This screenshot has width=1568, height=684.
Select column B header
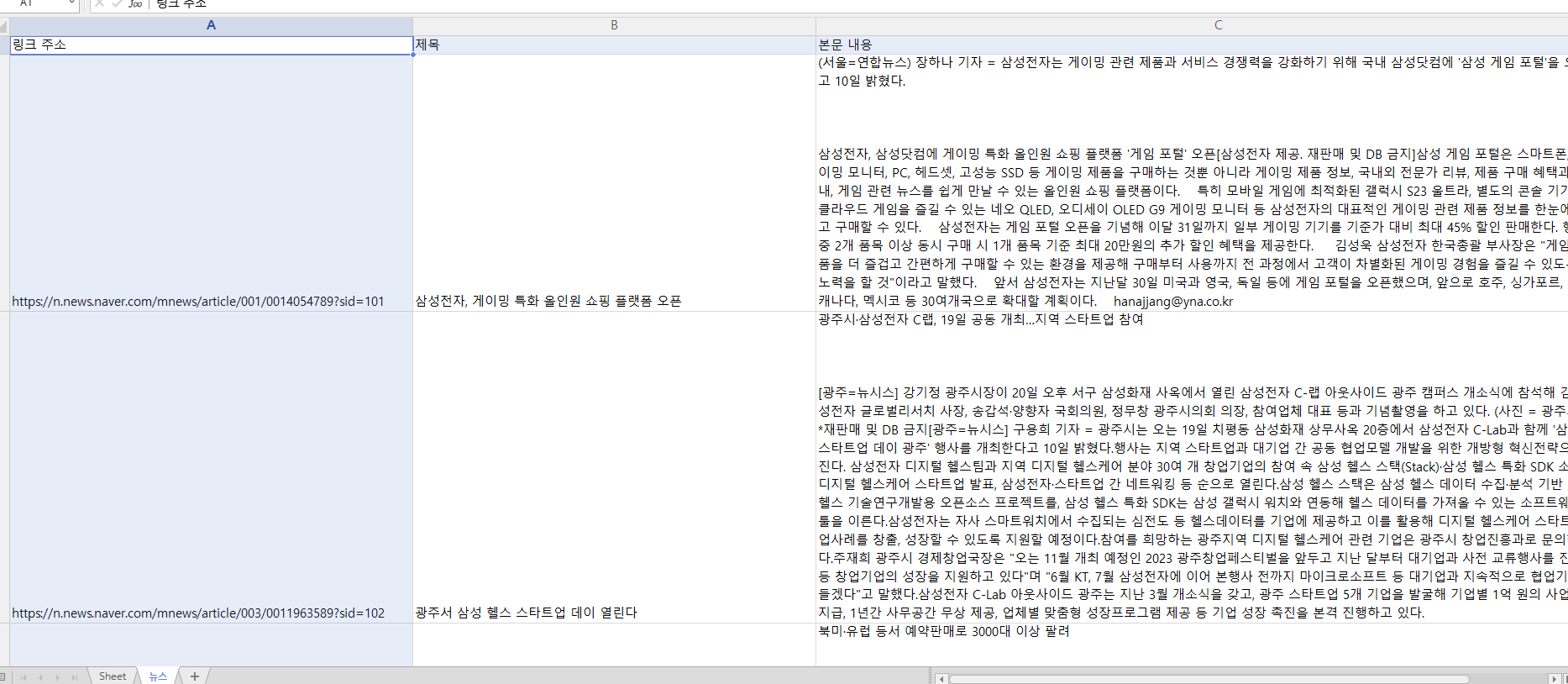614,26
